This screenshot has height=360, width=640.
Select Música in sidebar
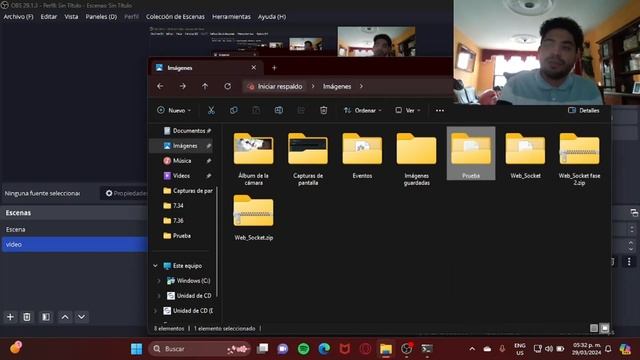click(x=183, y=161)
